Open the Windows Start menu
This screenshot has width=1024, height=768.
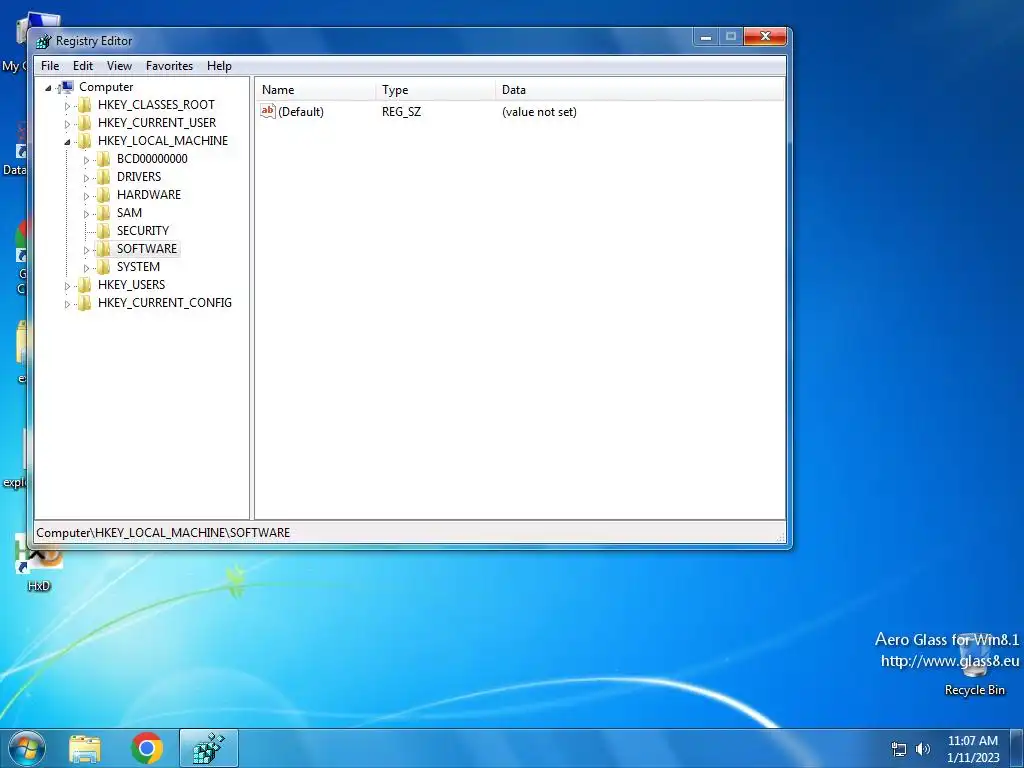(27, 748)
